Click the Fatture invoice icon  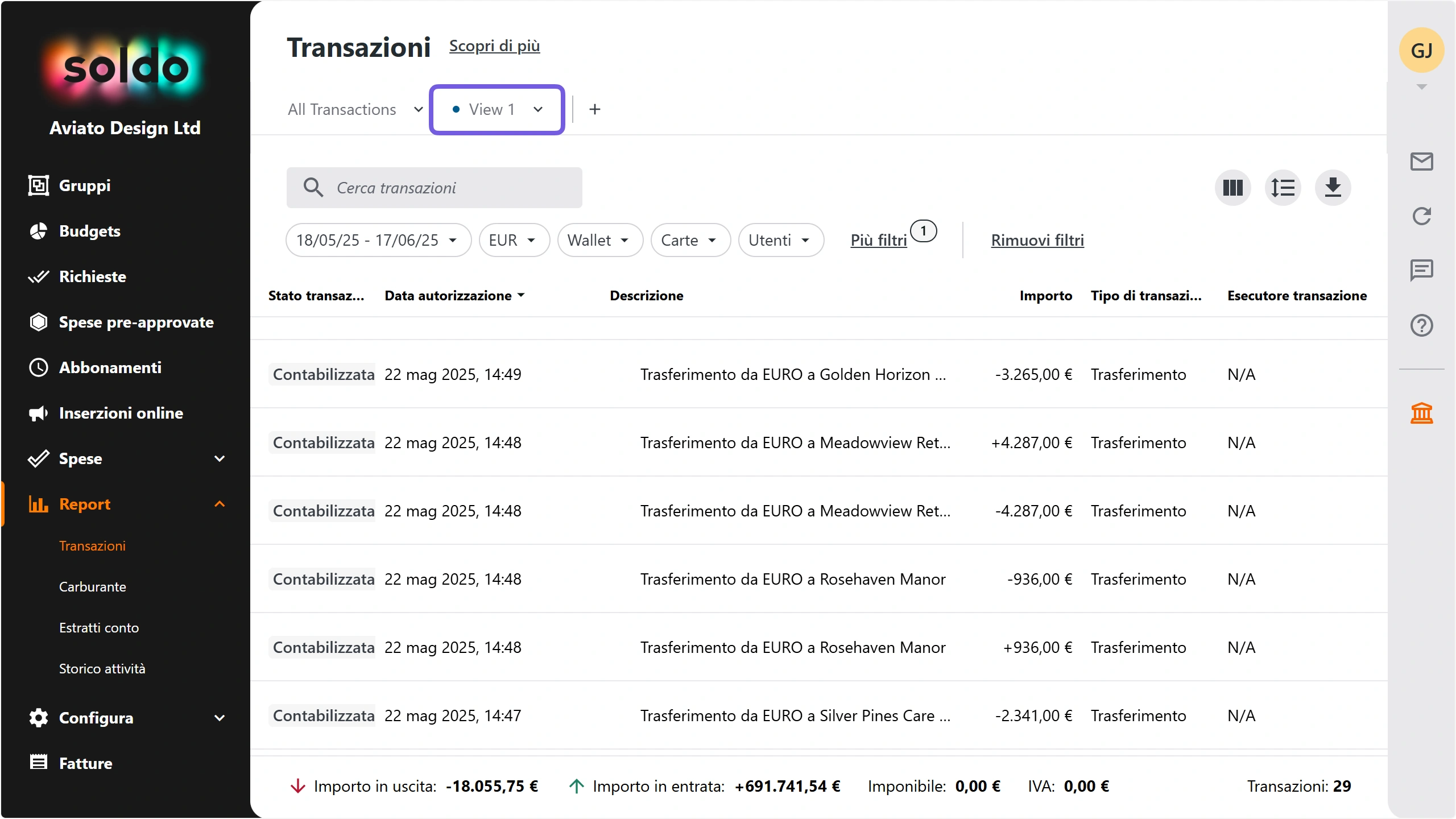38,762
